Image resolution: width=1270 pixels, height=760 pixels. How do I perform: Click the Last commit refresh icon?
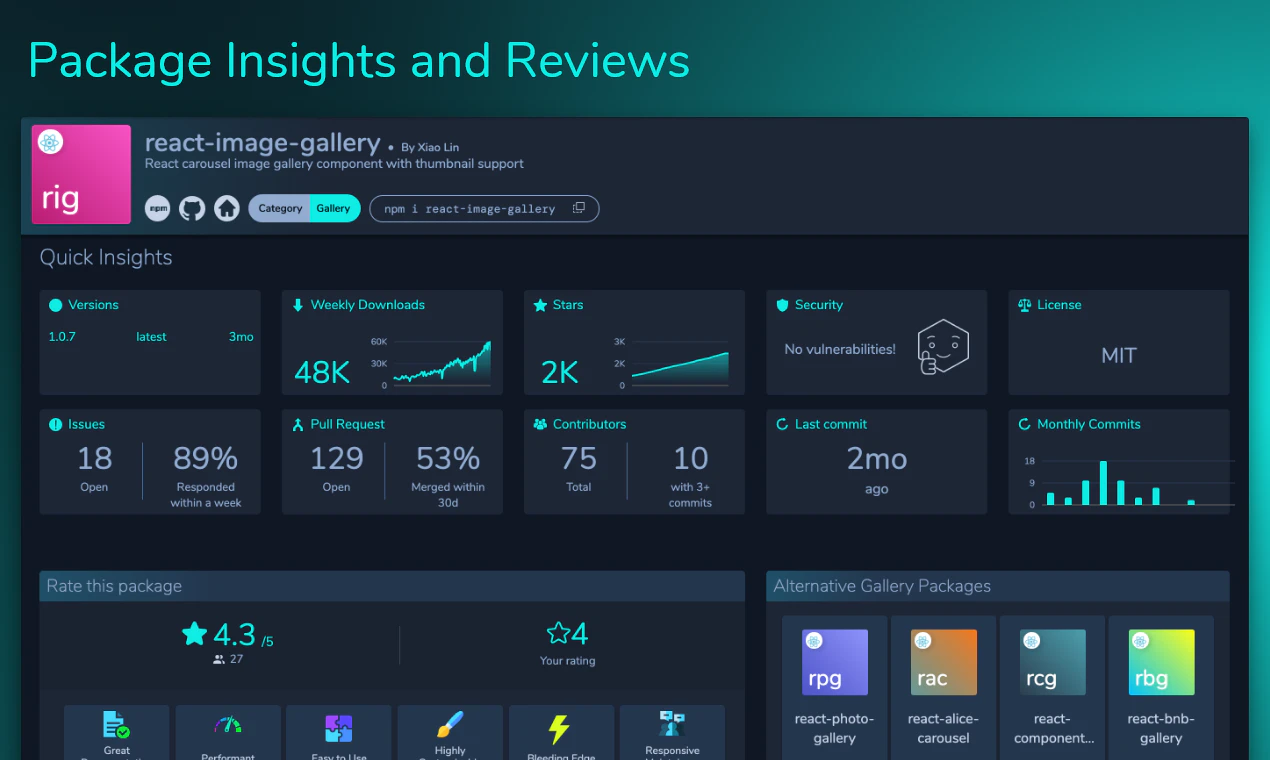click(783, 424)
